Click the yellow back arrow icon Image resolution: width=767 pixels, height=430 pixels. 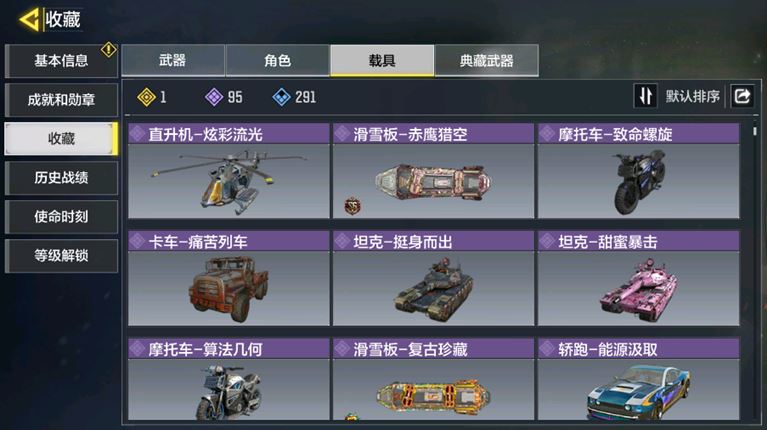[29, 20]
